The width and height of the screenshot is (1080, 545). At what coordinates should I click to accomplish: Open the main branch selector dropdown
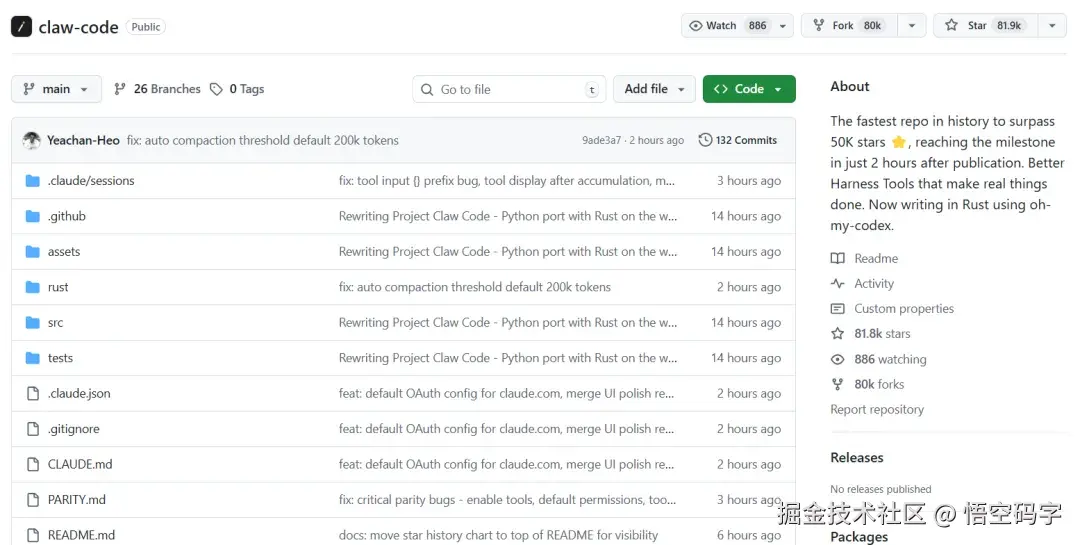56,89
